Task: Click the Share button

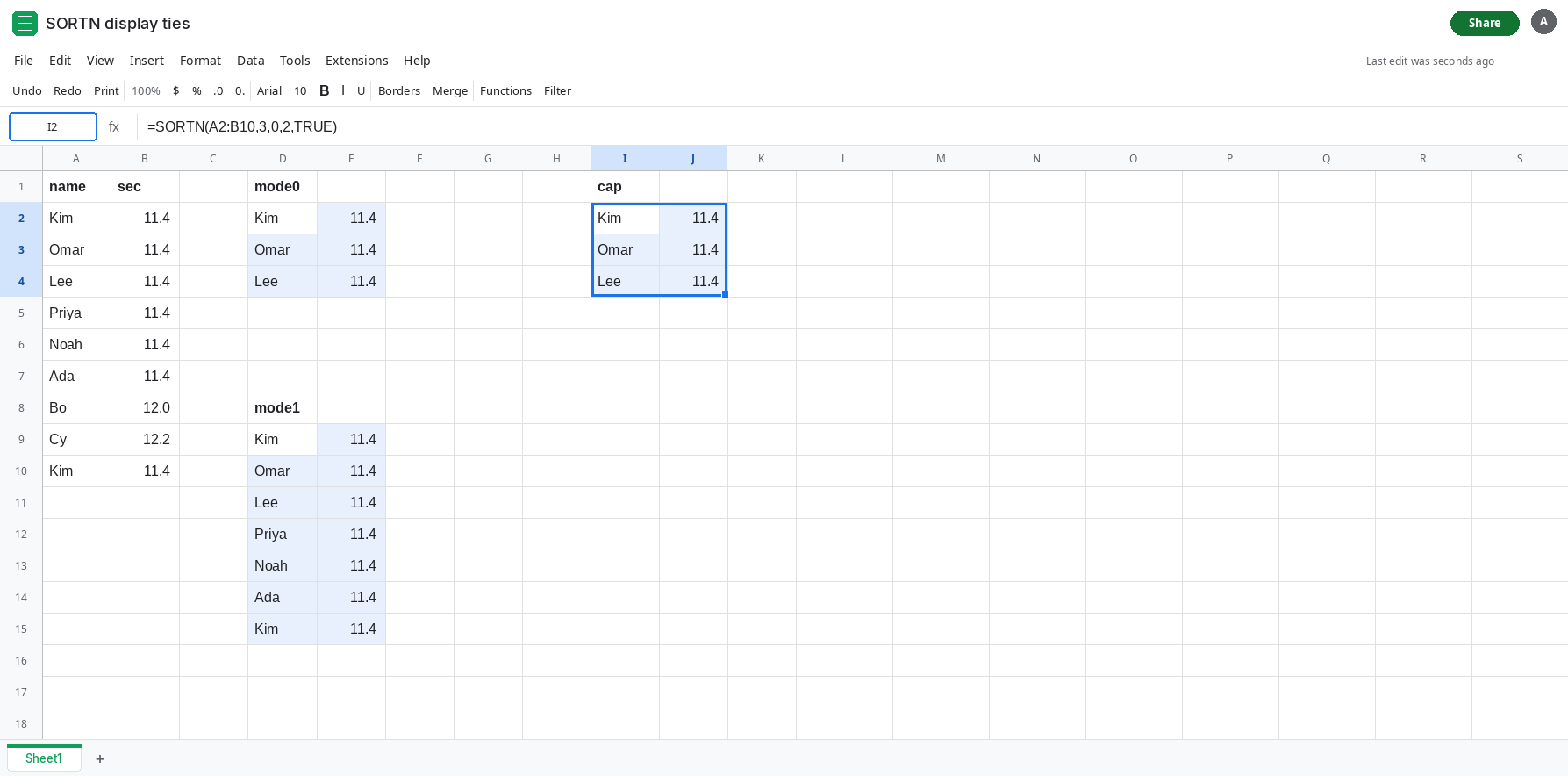Action: (x=1485, y=23)
